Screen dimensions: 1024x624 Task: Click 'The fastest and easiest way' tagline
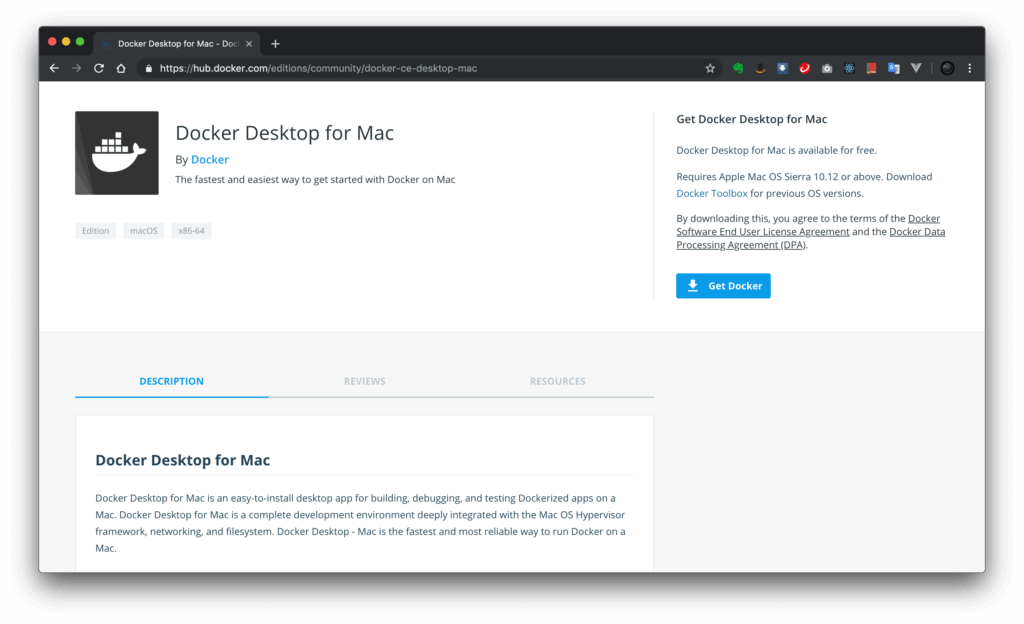pyautogui.click(x=315, y=179)
